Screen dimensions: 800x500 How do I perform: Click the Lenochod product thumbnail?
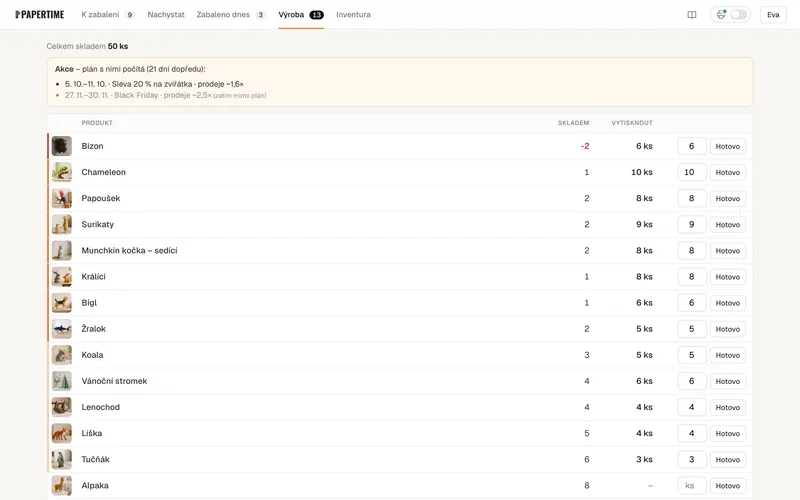62,407
